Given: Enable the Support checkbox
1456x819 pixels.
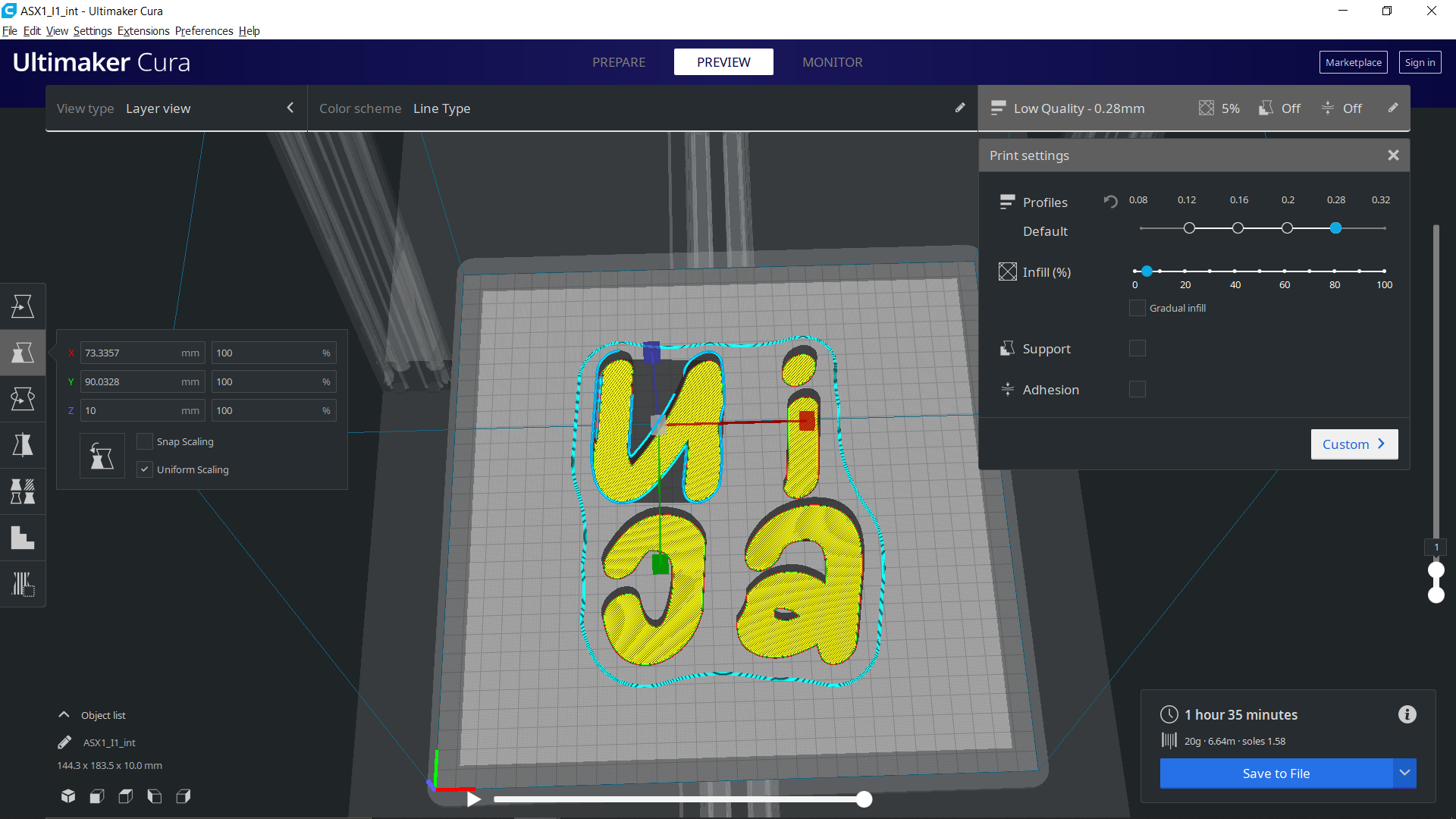Looking at the screenshot, I should coord(1137,349).
